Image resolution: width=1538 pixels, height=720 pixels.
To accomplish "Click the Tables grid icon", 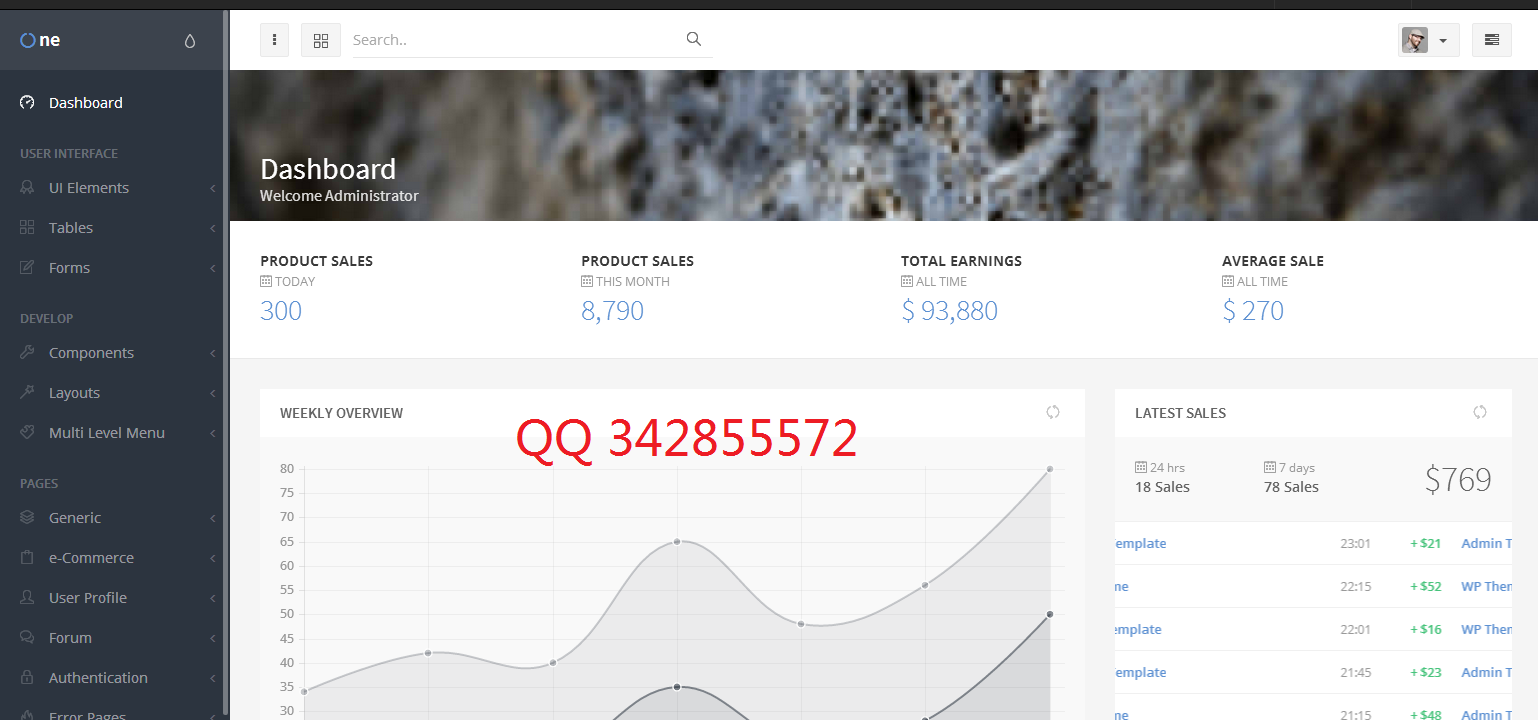I will [x=27, y=228].
